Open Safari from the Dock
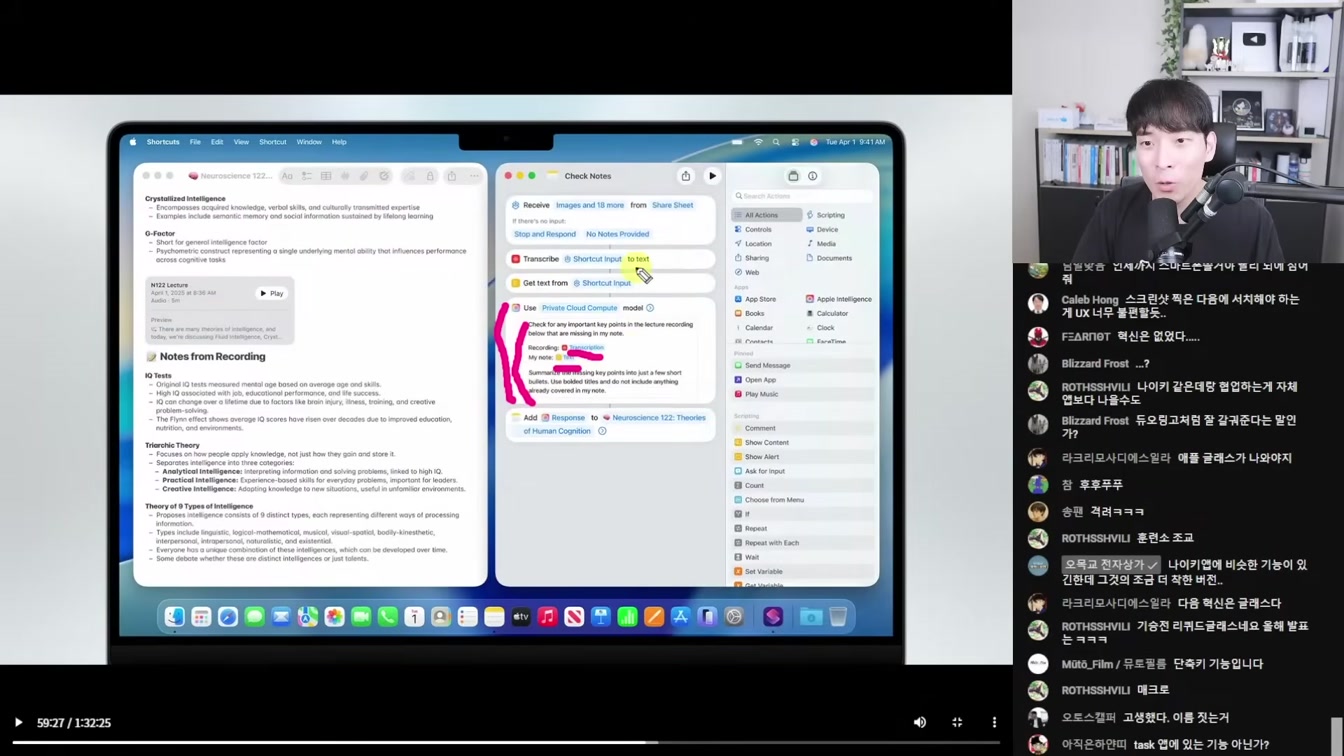 (x=228, y=617)
